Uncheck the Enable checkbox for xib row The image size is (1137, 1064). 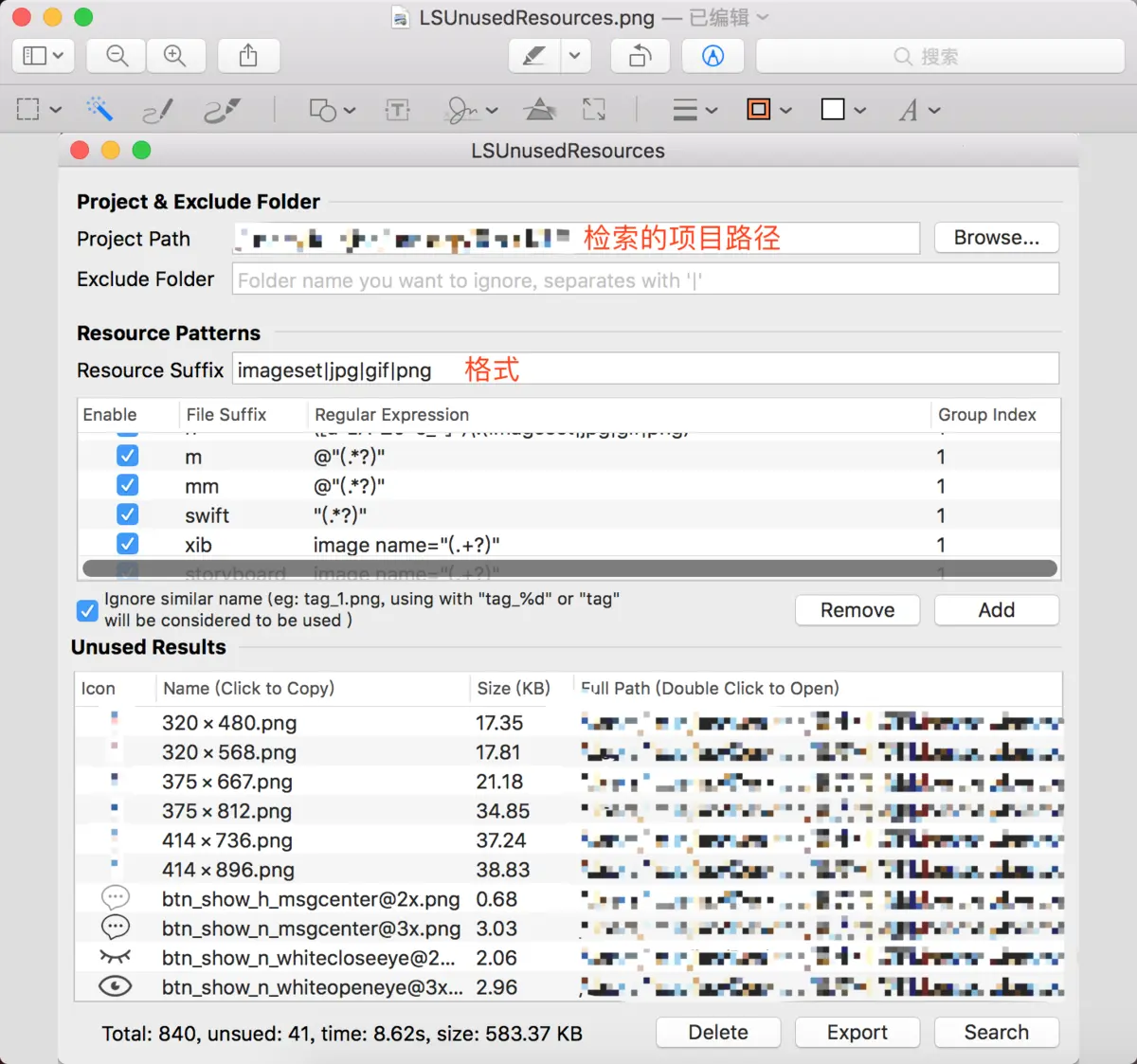click(127, 544)
